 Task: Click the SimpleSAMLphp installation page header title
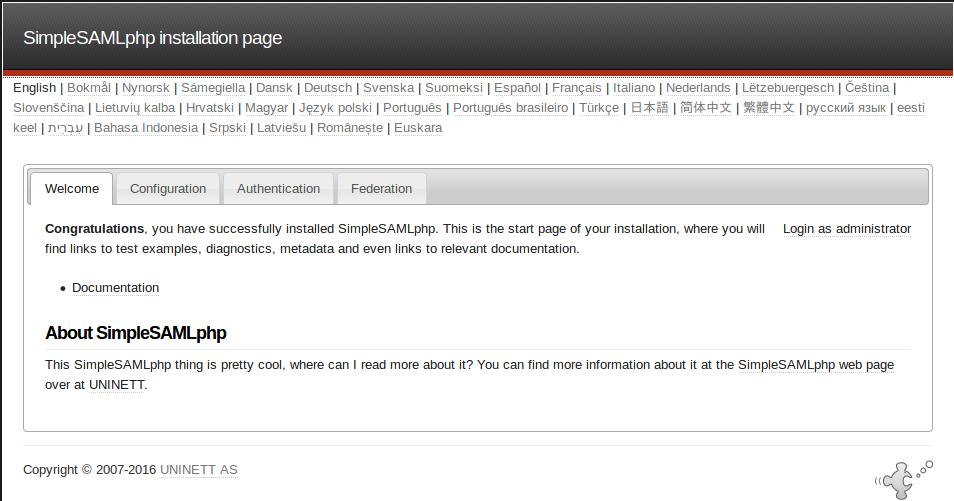tap(153, 38)
